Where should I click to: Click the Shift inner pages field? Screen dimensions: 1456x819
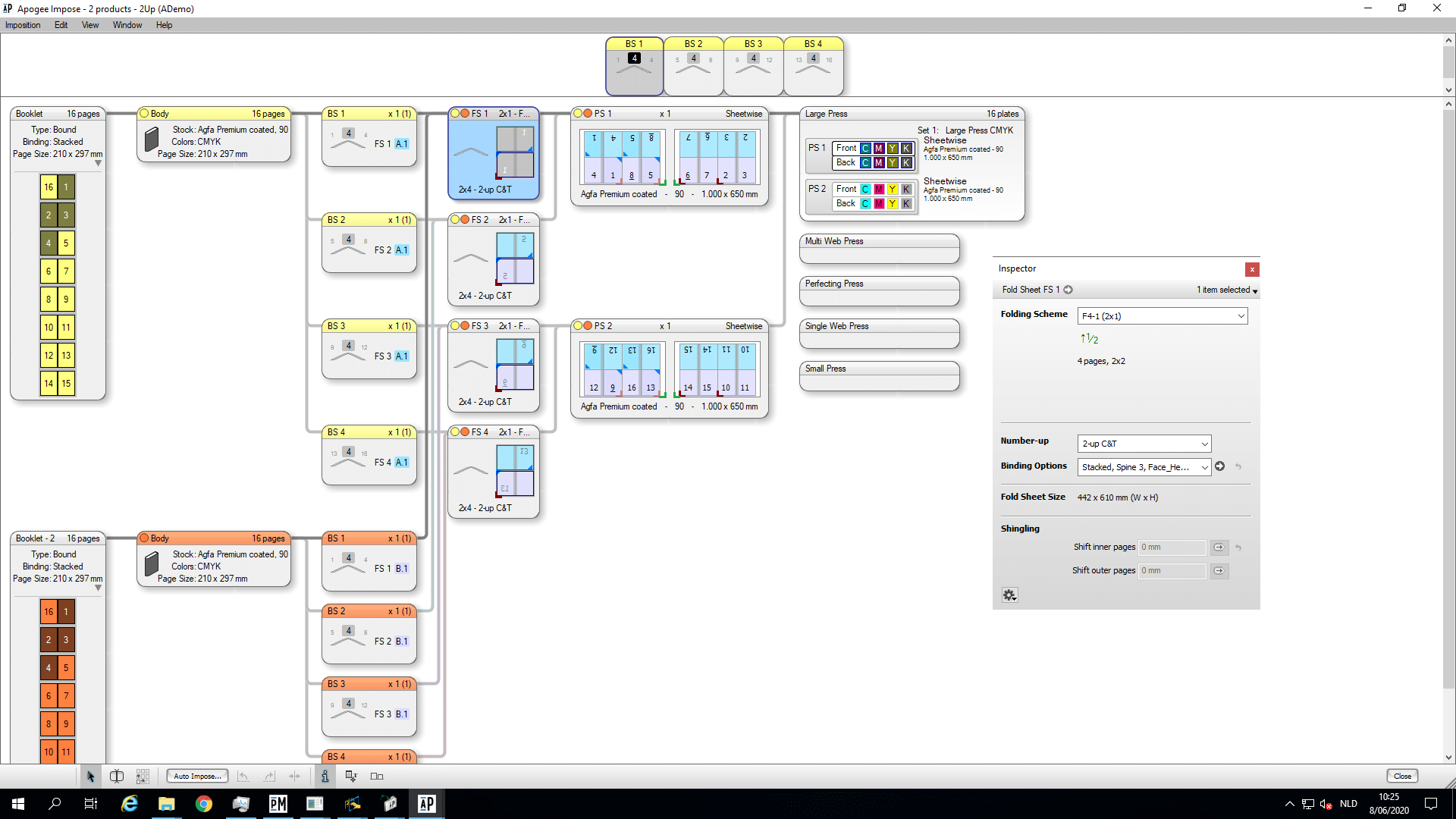click(x=1172, y=548)
